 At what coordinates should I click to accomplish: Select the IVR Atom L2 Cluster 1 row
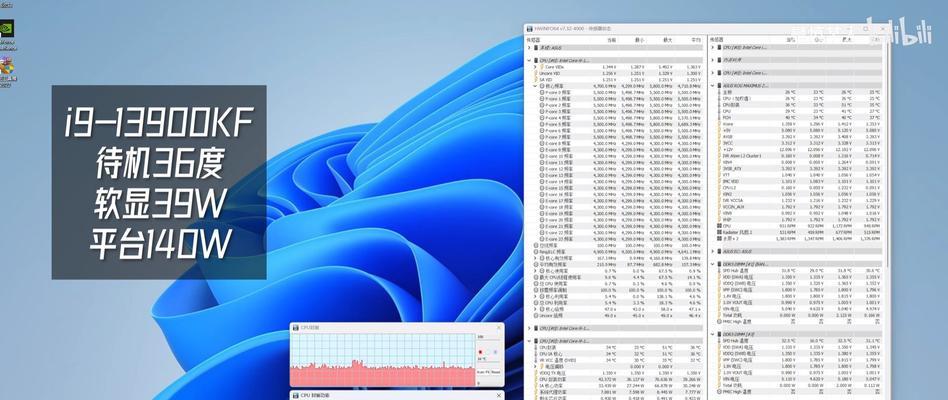799,156
